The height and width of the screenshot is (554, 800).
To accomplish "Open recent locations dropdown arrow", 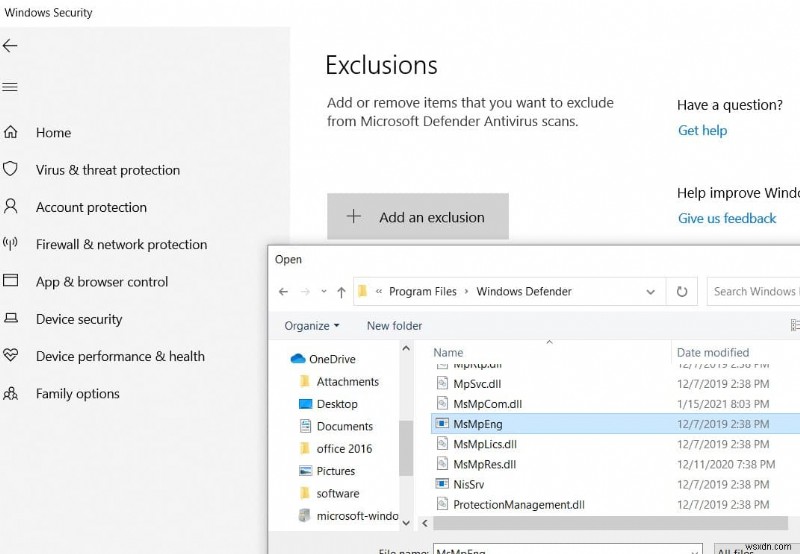I will [x=323, y=292].
